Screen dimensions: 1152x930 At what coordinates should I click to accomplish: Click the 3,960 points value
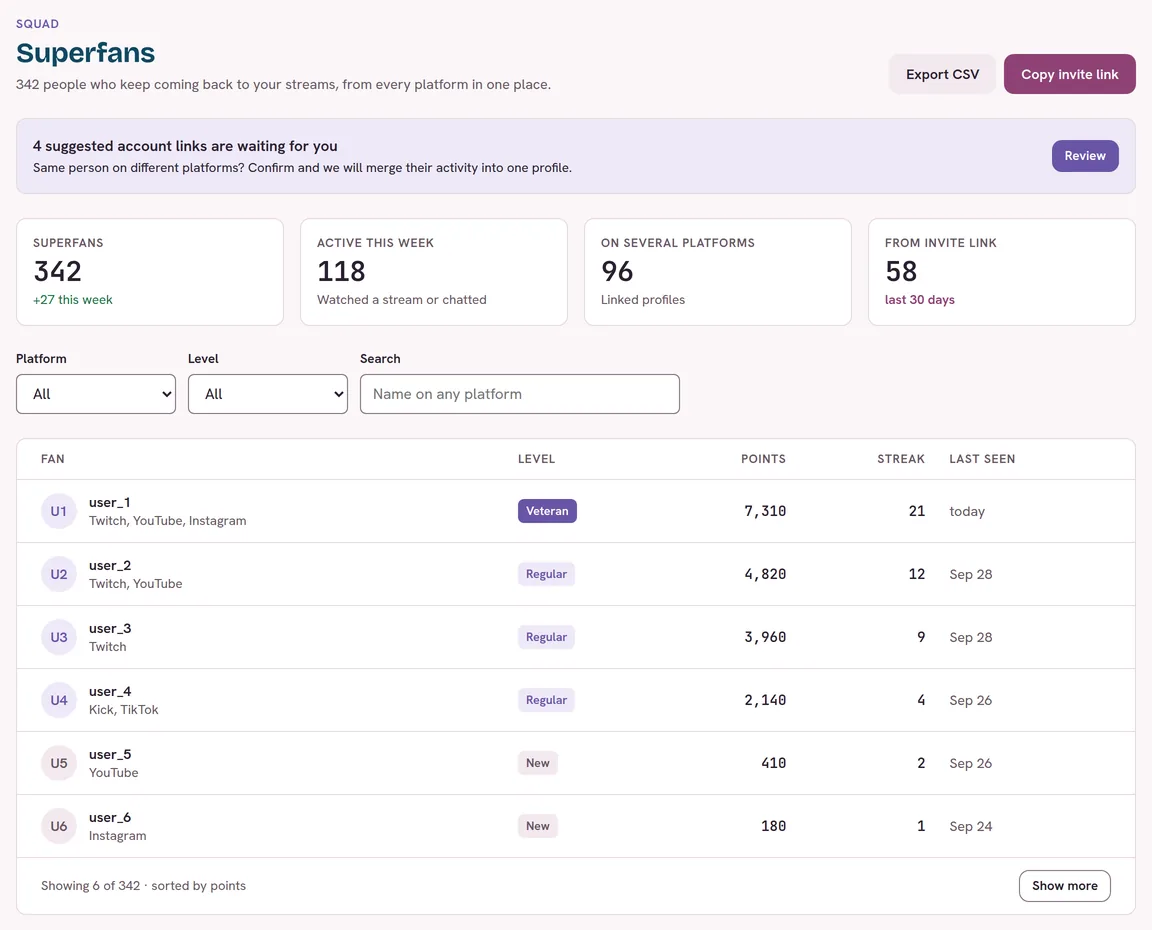(x=765, y=638)
